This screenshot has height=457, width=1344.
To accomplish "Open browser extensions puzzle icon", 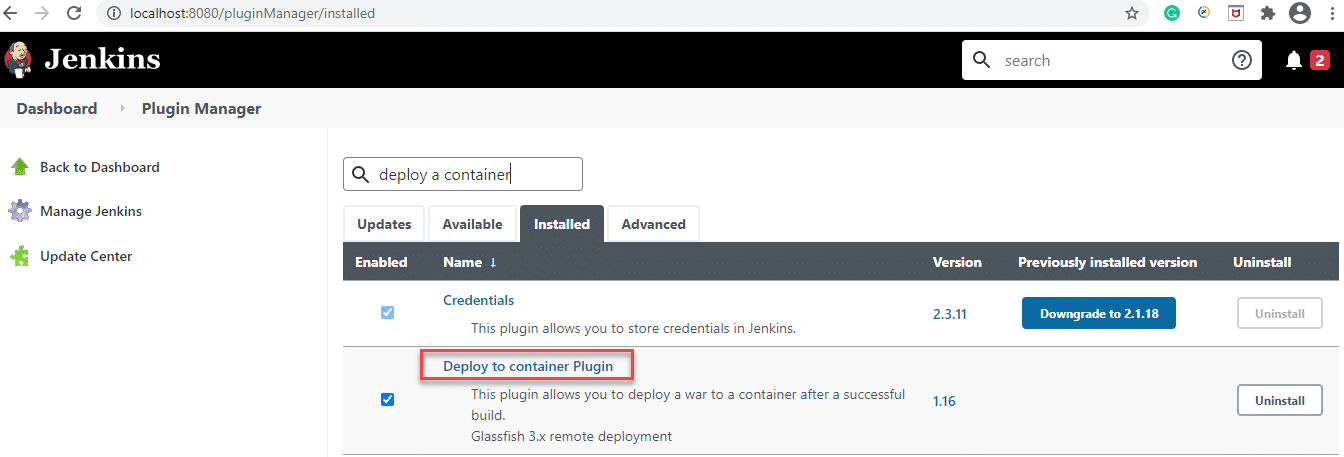I will [x=1268, y=14].
